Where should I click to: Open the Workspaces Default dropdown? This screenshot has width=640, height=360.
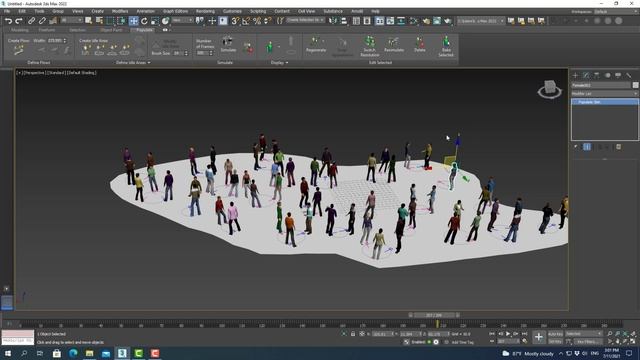pyautogui.click(x=615, y=11)
